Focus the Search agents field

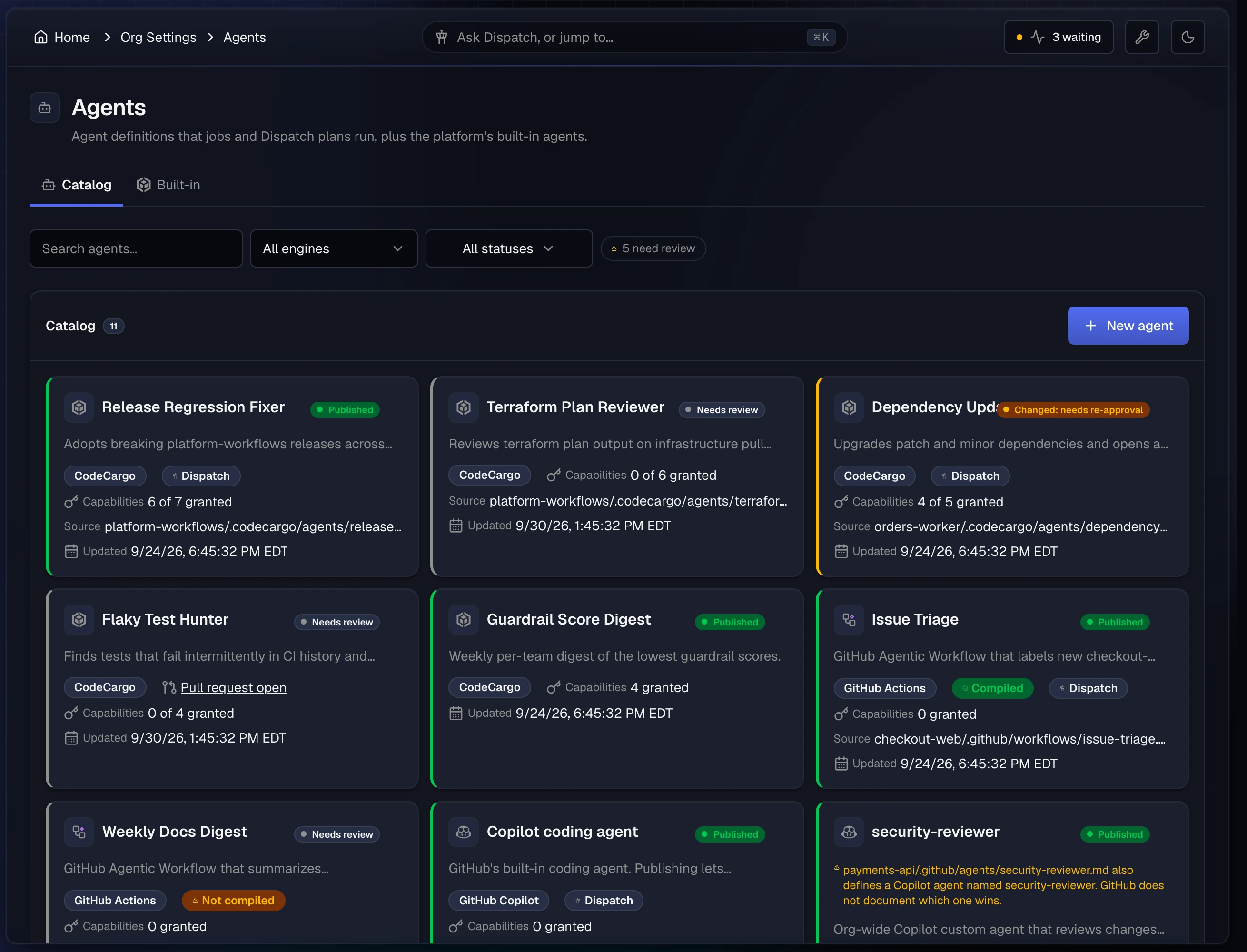tap(136, 249)
